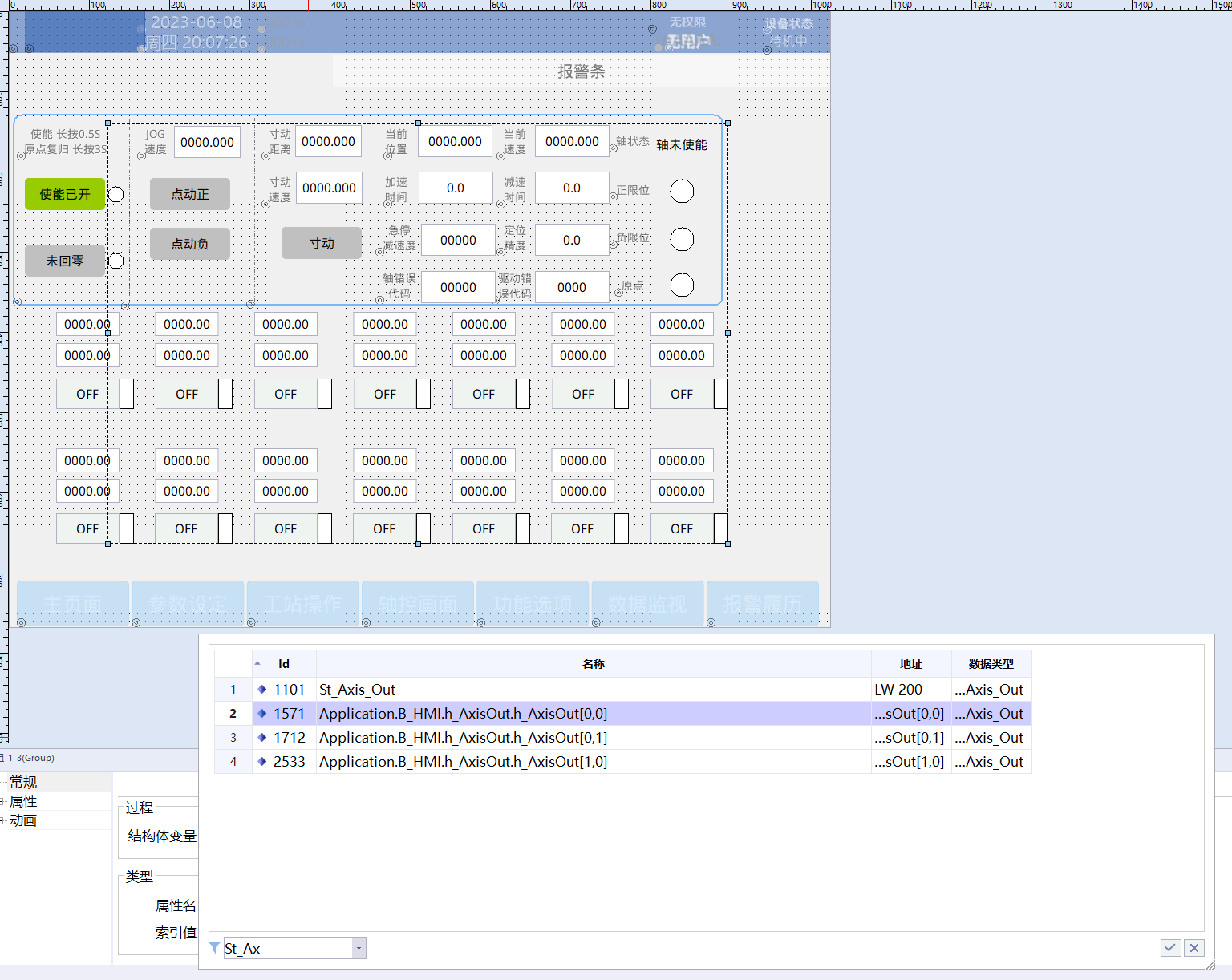Click the 寸动速度 value field
The width and height of the screenshot is (1232, 980).
(329, 188)
